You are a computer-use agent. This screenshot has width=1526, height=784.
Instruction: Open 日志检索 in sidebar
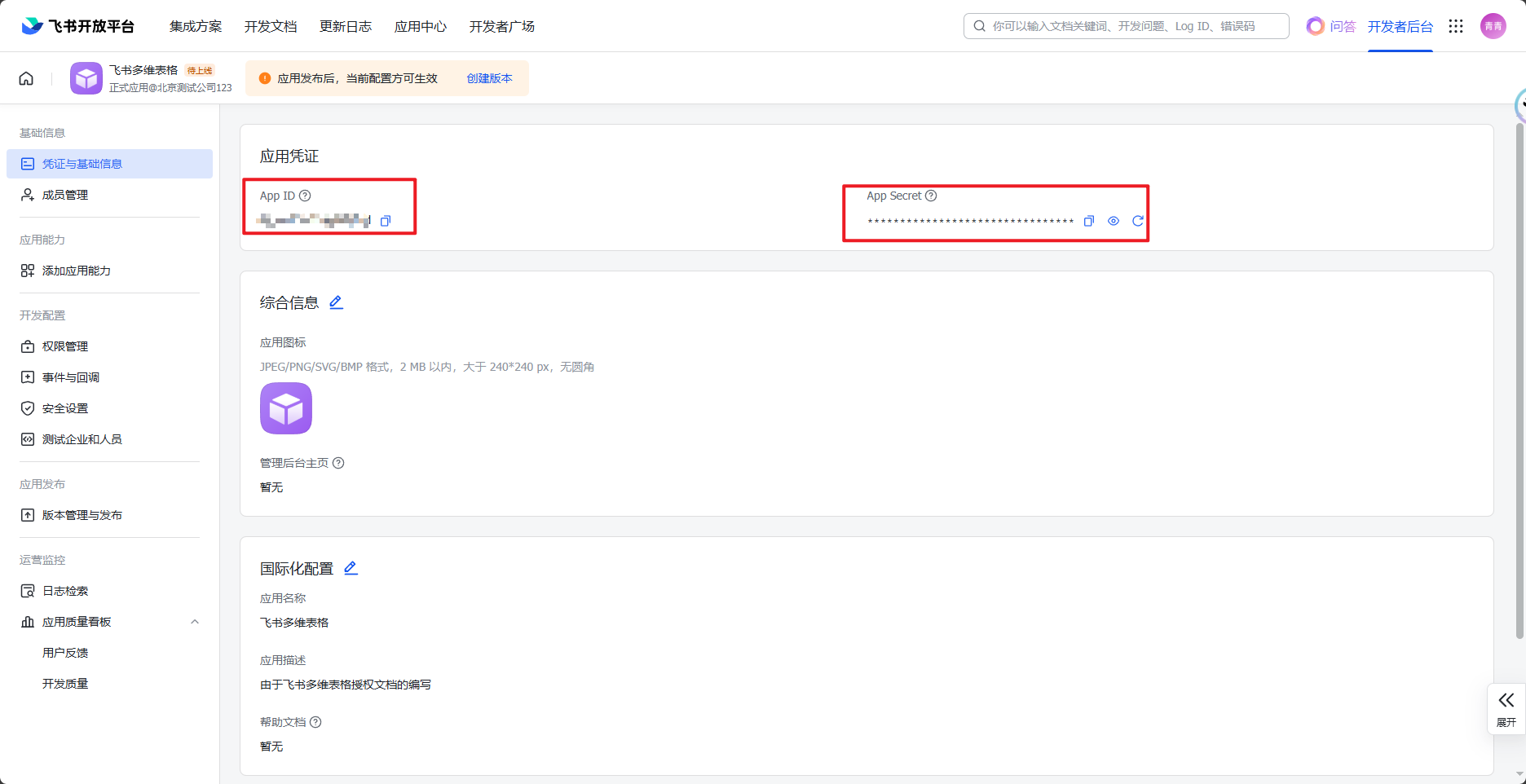(109, 591)
